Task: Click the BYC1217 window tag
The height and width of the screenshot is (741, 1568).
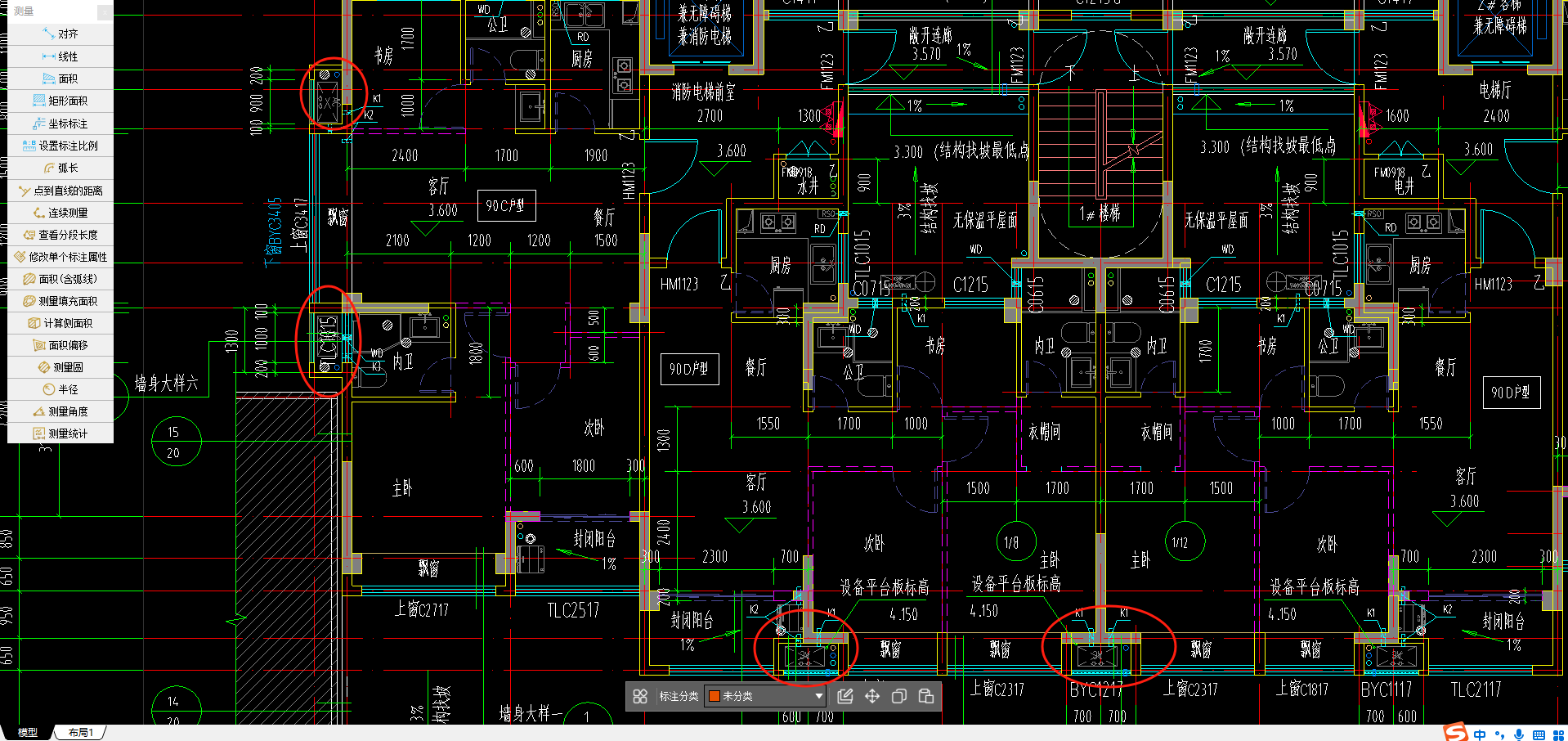Action: pyautogui.click(x=1096, y=690)
